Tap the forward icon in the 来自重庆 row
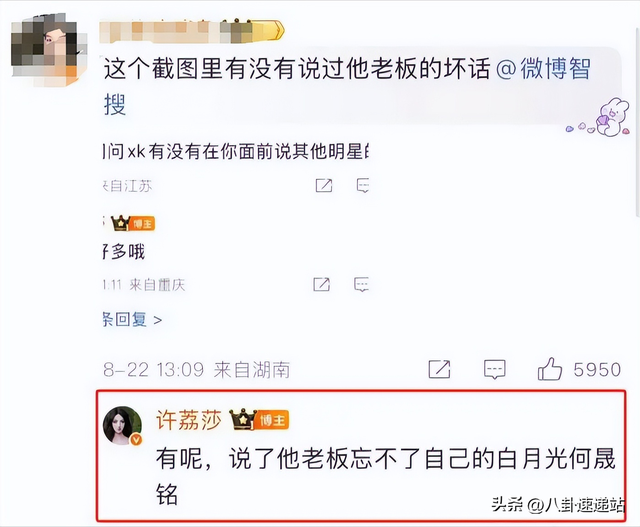This screenshot has height=527, width=640. click(x=321, y=285)
